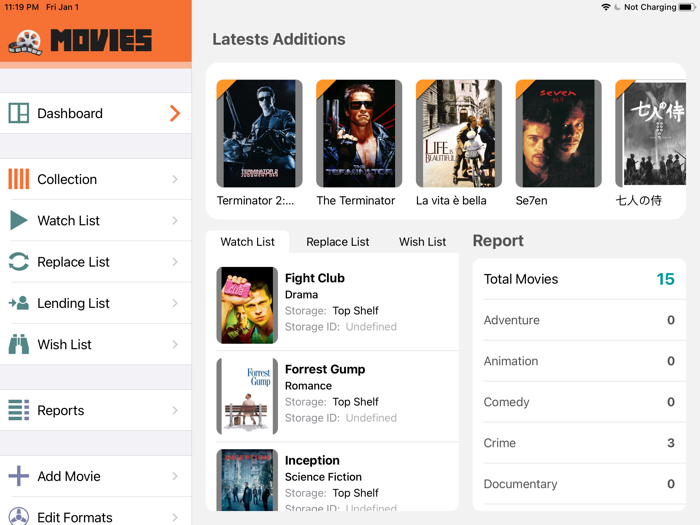Open Watch List sidebar chevron
The width and height of the screenshot is (700, 525).
175,220
